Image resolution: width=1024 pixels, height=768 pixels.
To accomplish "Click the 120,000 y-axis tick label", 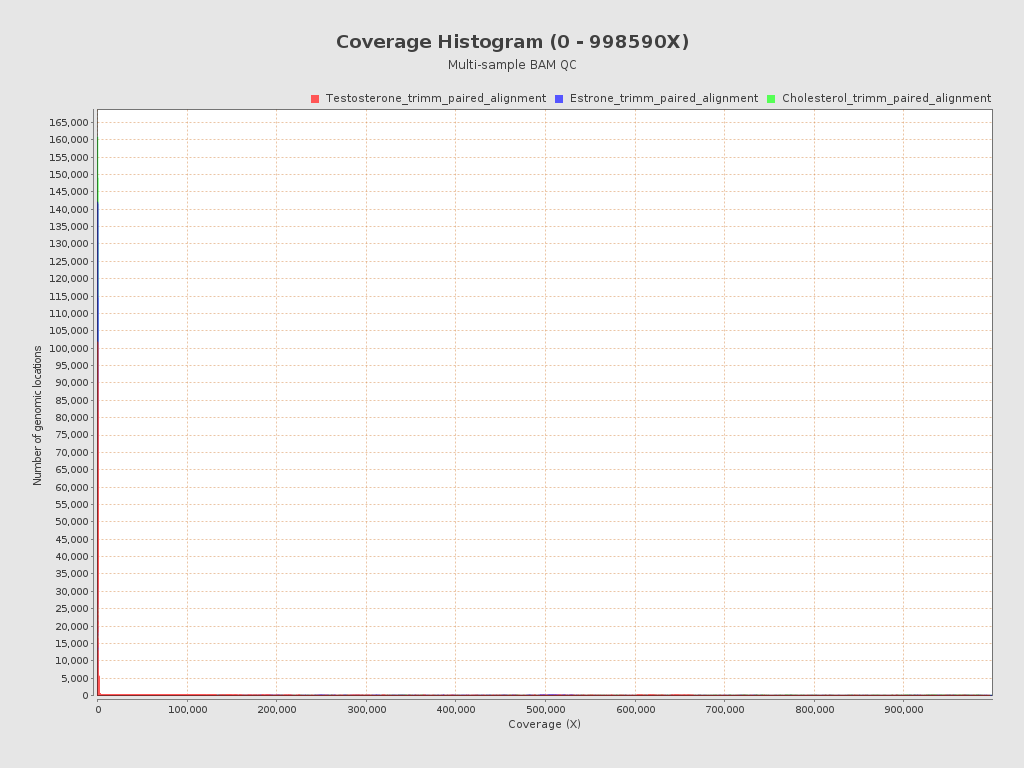I will 69,279.
